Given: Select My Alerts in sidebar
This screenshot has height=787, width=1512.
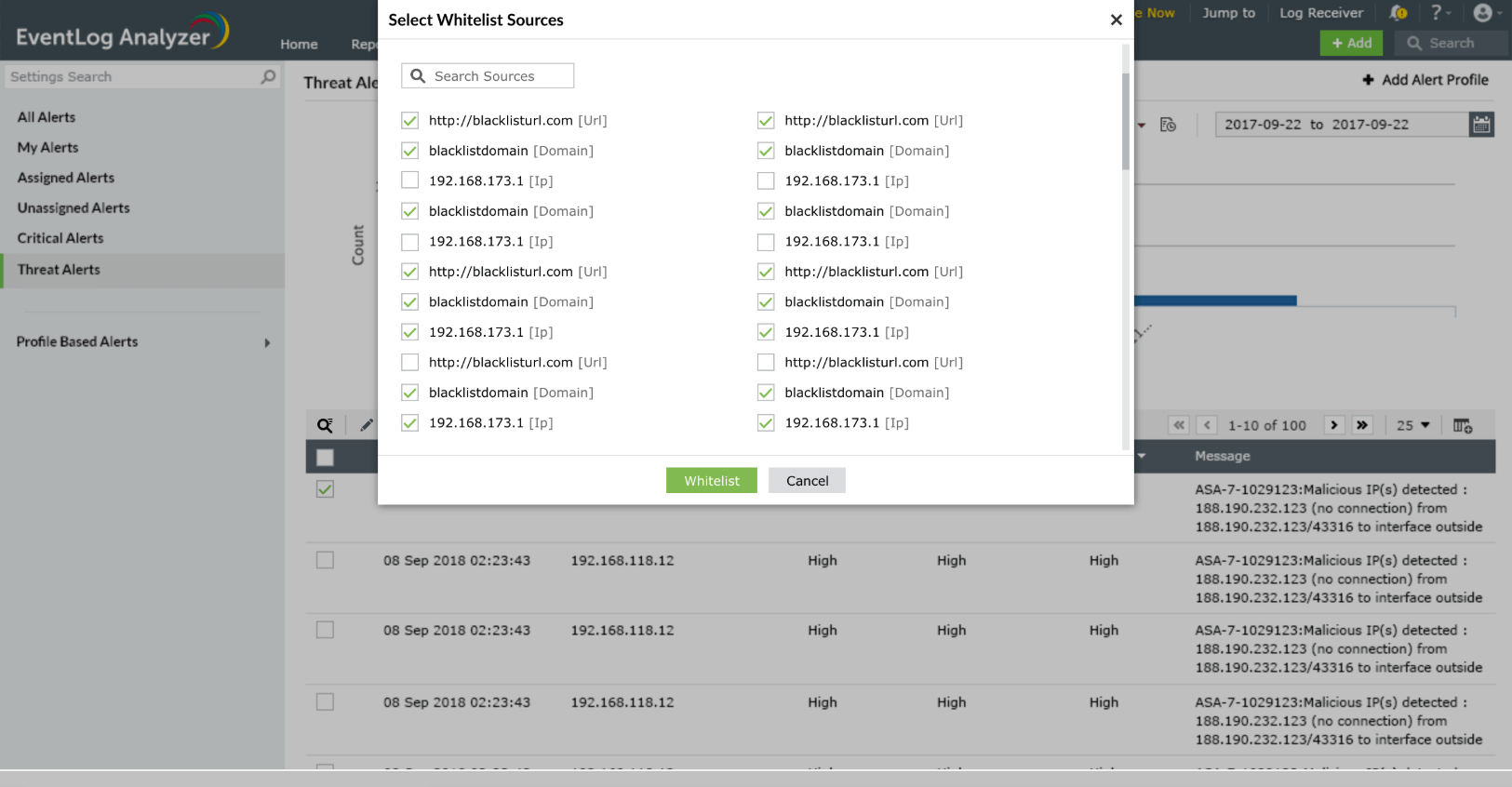Looking at the screenshot, I should 47,147.
